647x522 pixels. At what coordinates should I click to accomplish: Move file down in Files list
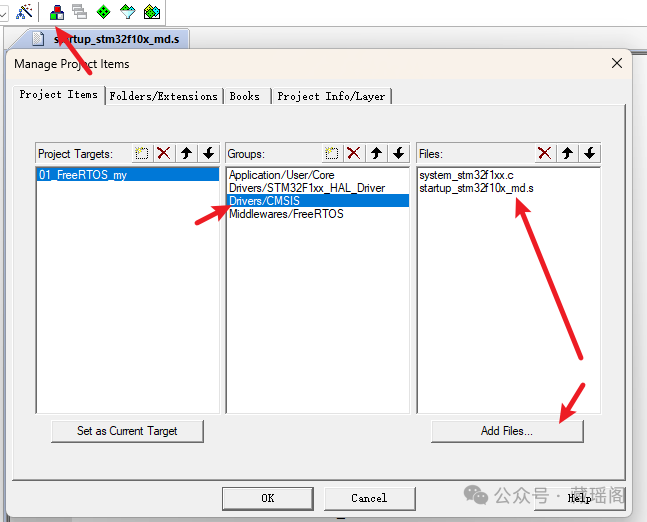(x=590, y=154)
